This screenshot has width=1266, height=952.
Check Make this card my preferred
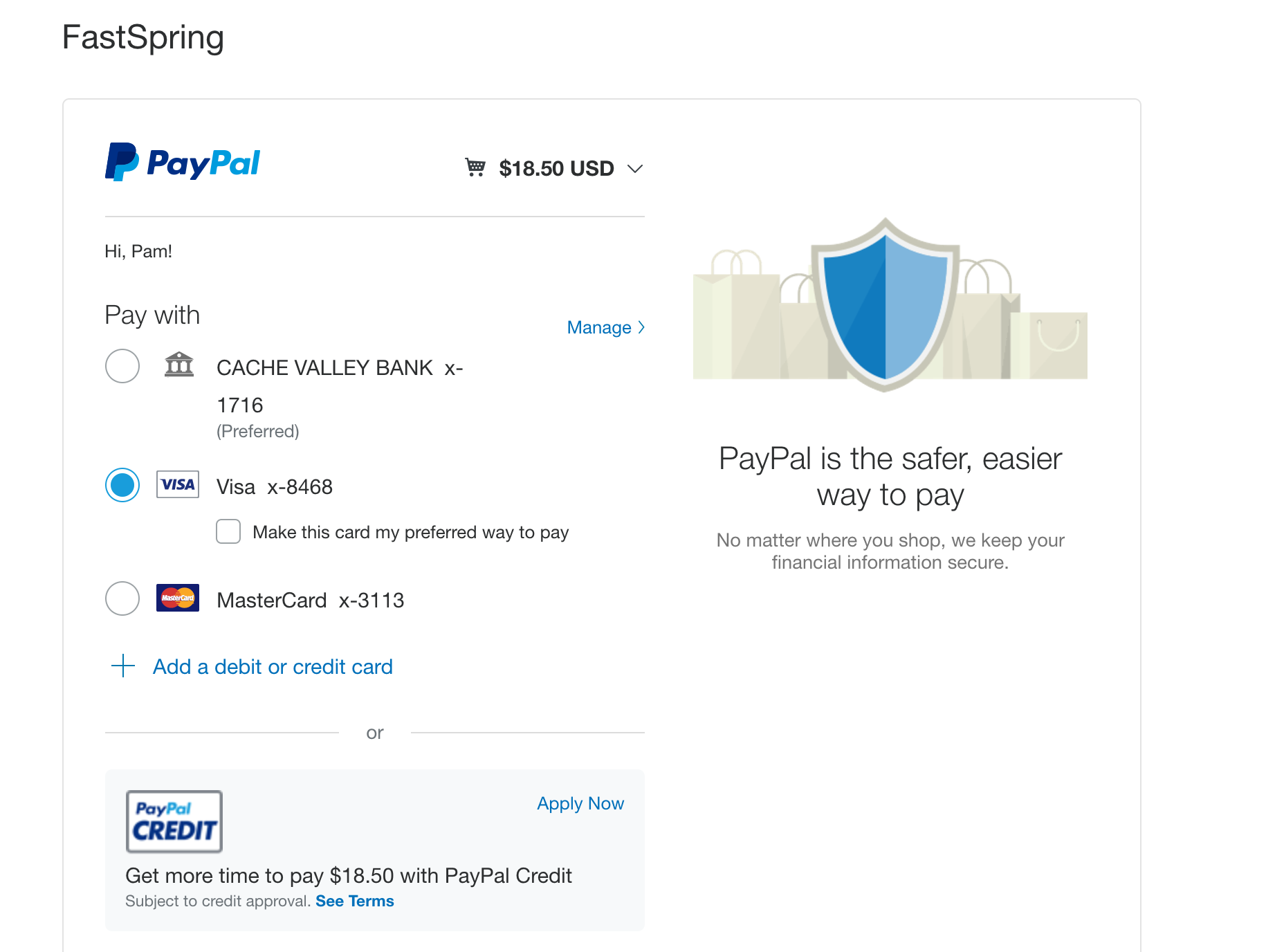click(228, 531)
